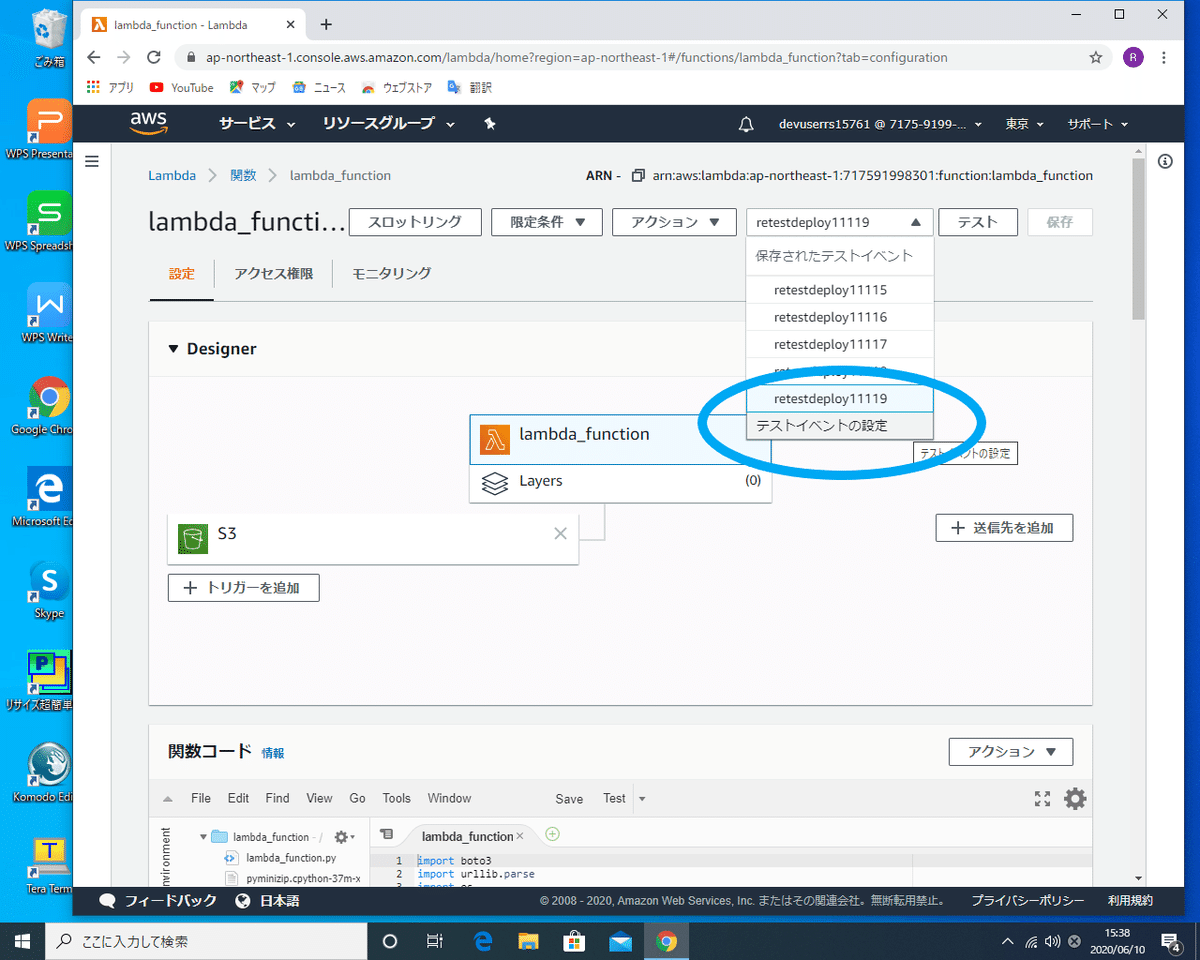
Task: Bookmark this page with the star icon
Action: pyautogui.click(x=1096, y=57)
